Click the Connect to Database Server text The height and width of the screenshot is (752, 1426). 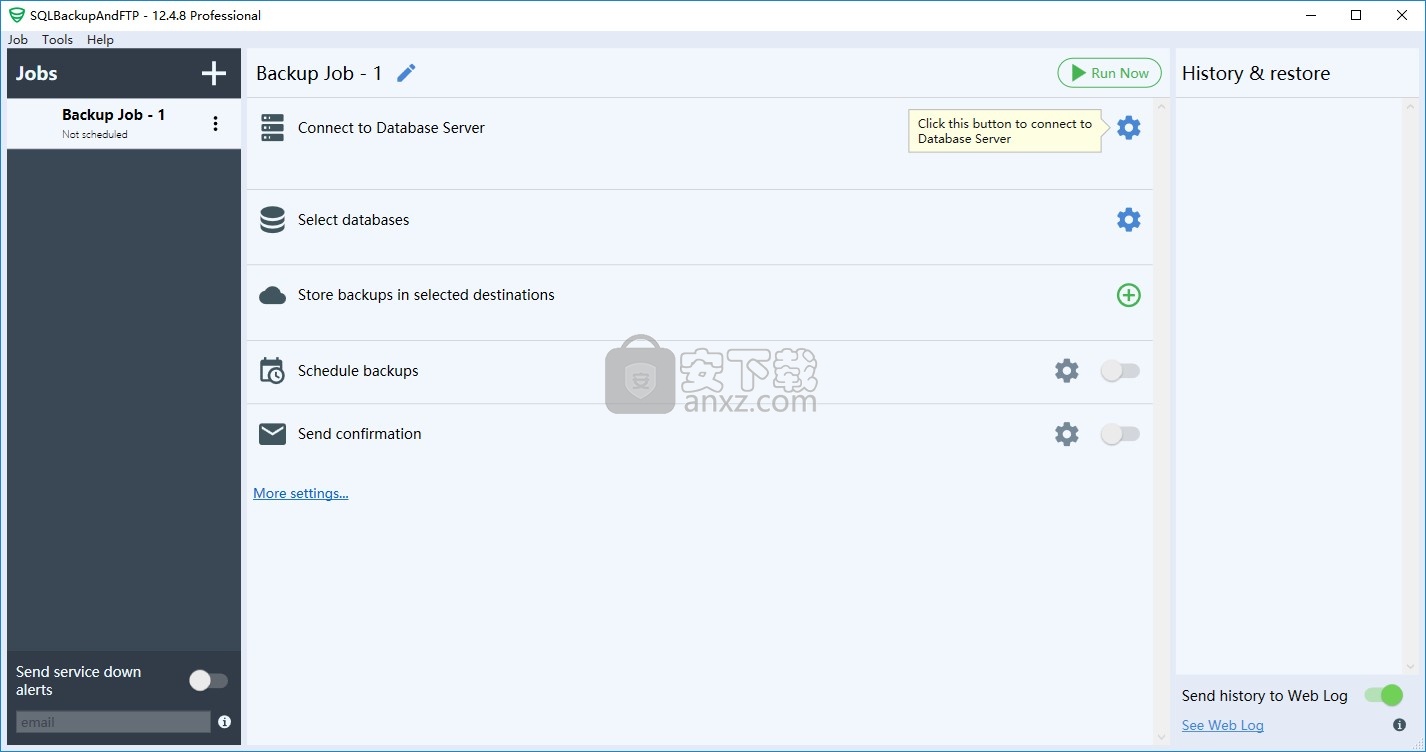click(x=391, y=128)
